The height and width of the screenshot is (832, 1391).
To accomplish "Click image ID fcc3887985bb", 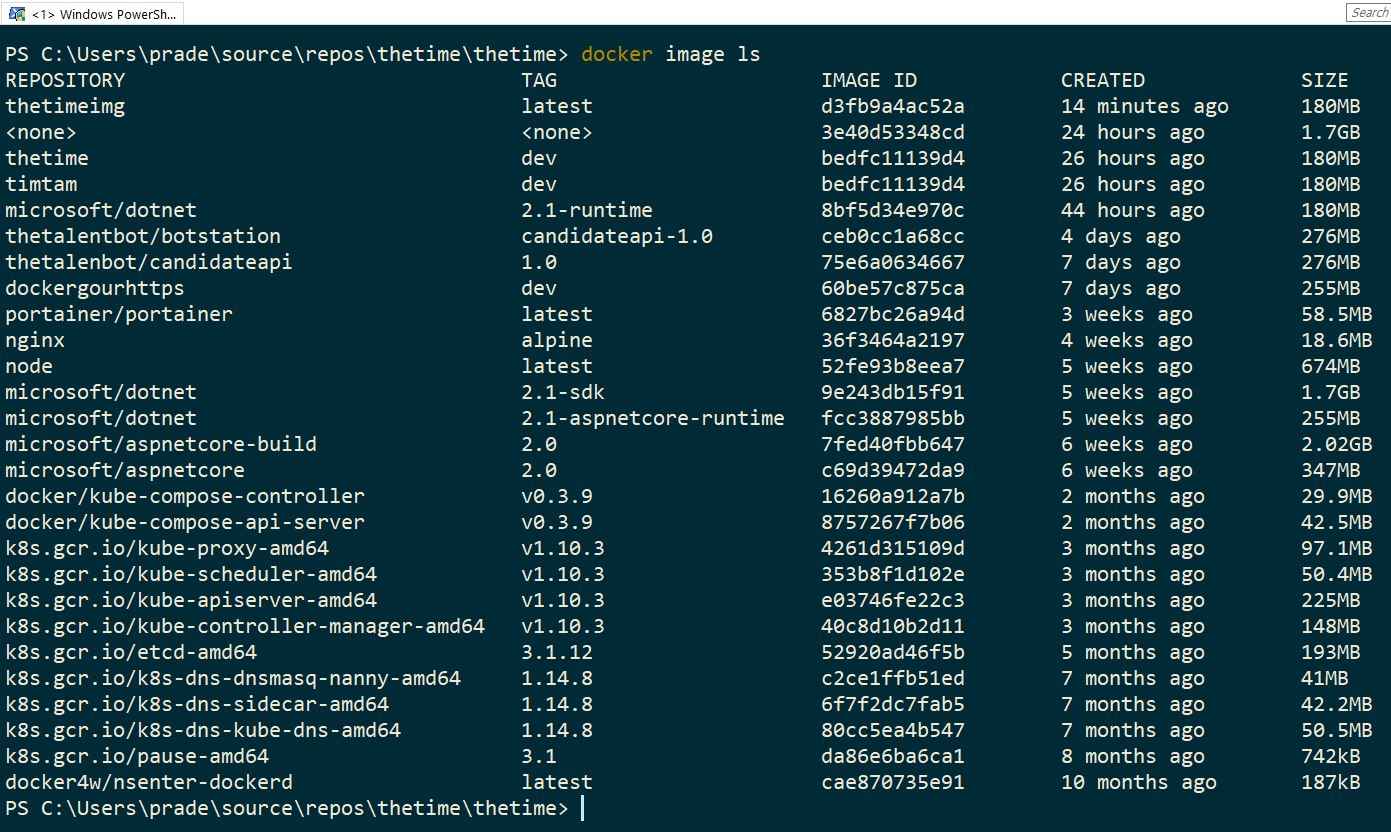I will coord(893,418).
